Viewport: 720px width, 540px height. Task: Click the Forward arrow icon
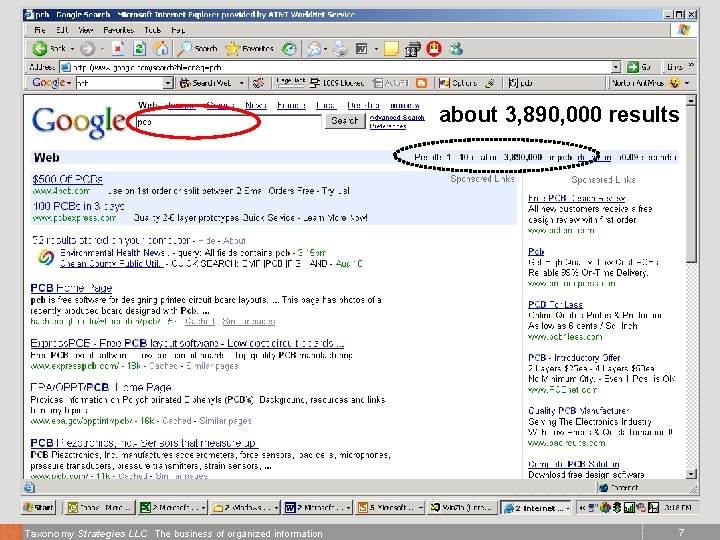point(87,48)
